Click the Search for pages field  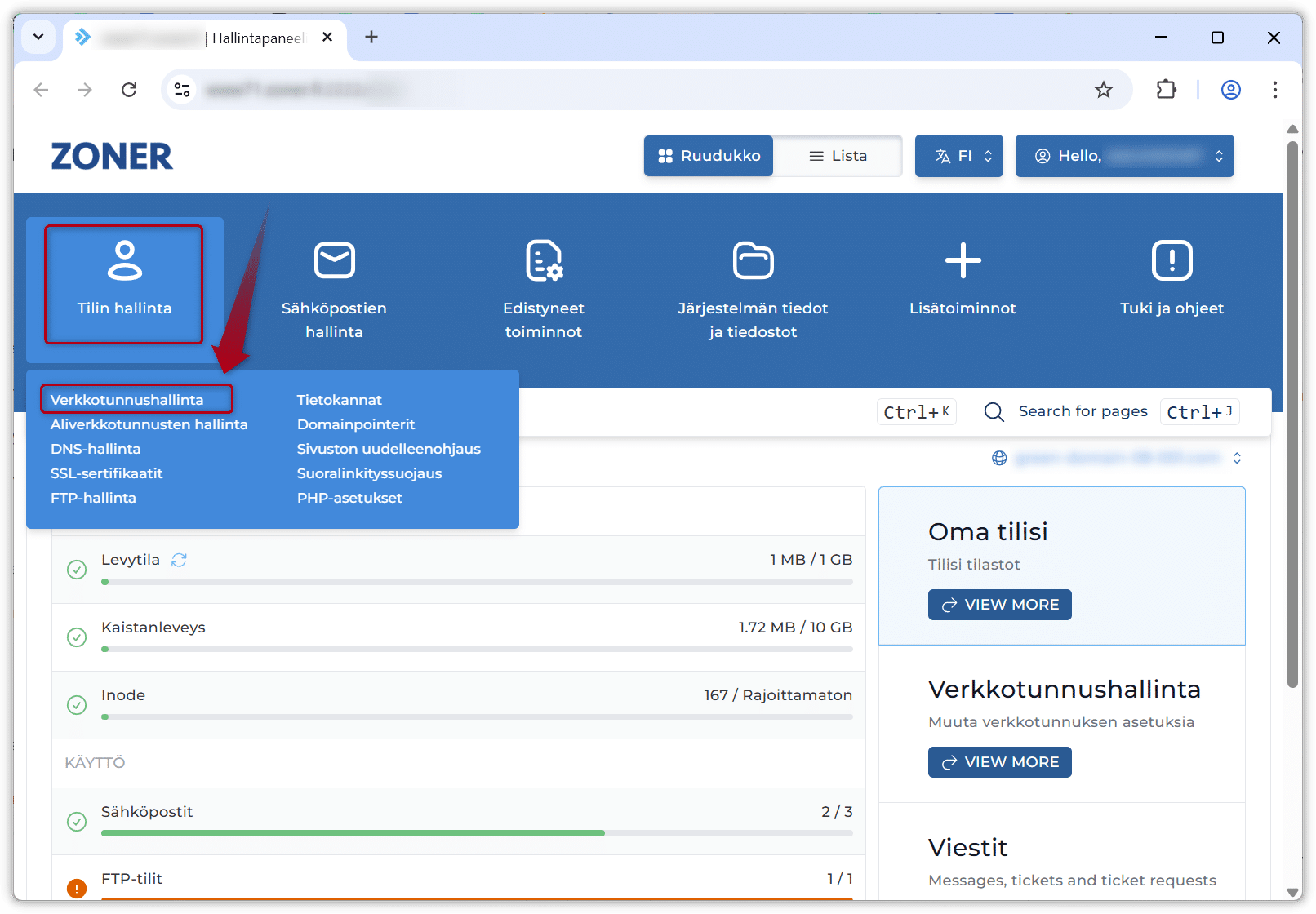pyautogui.click(x=1083, y=411)
